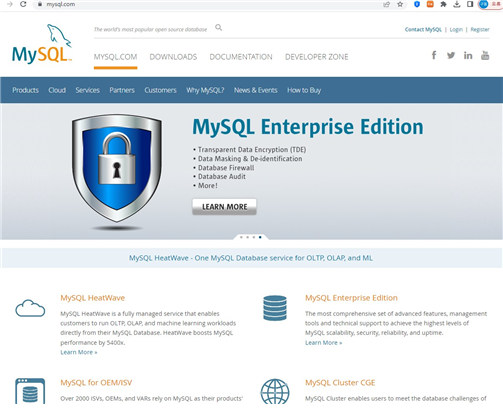The height and width of the screenshot is (408, 503).
Task: Bookmark this page with the star icon
Action: 400,4
